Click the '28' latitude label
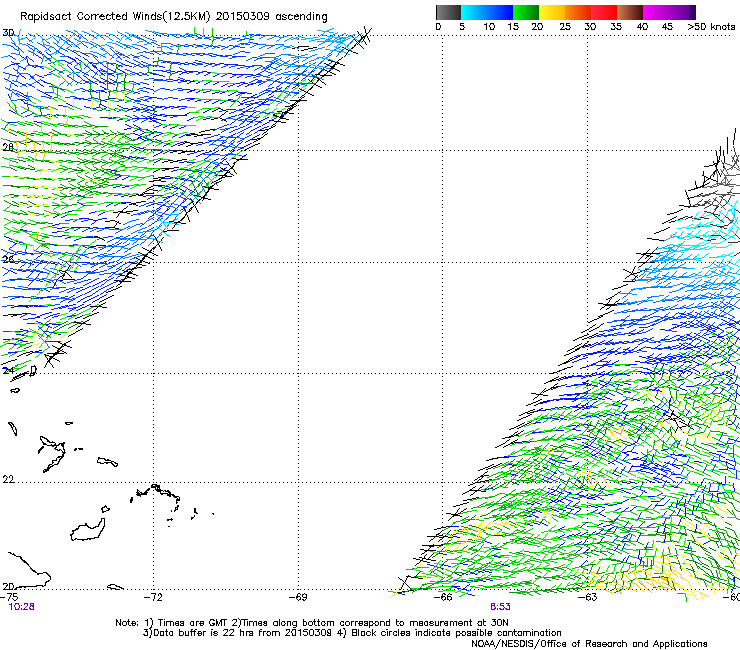 [8, 147]
